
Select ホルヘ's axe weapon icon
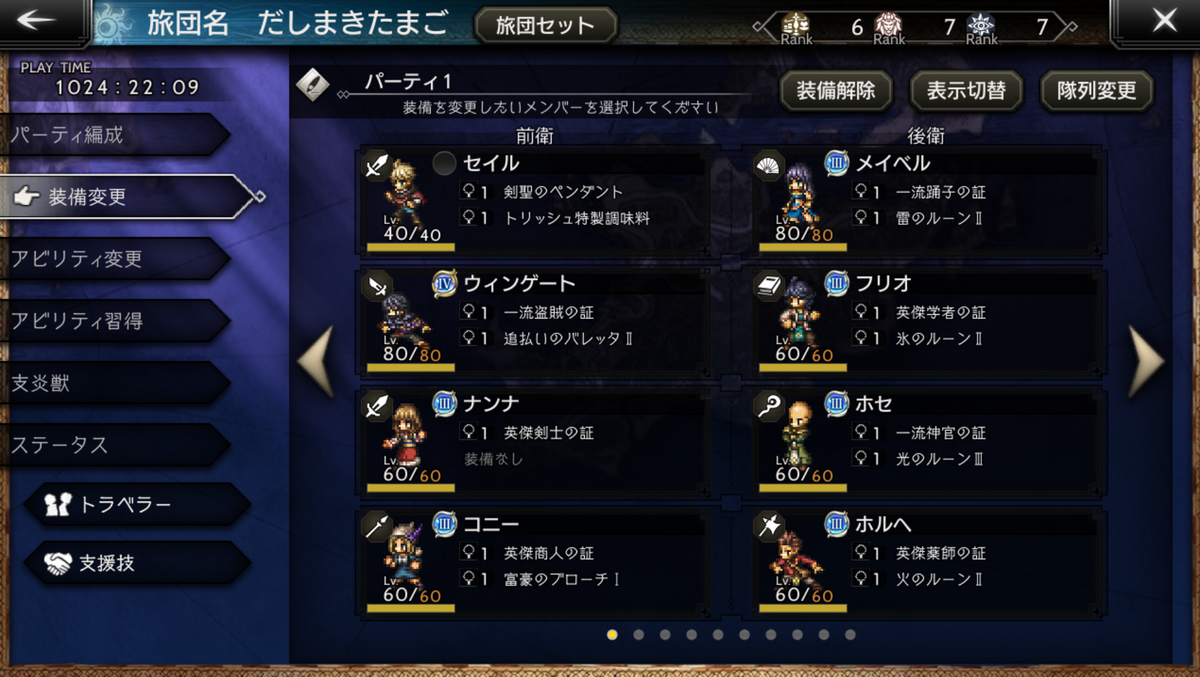[x=768, y=526]
